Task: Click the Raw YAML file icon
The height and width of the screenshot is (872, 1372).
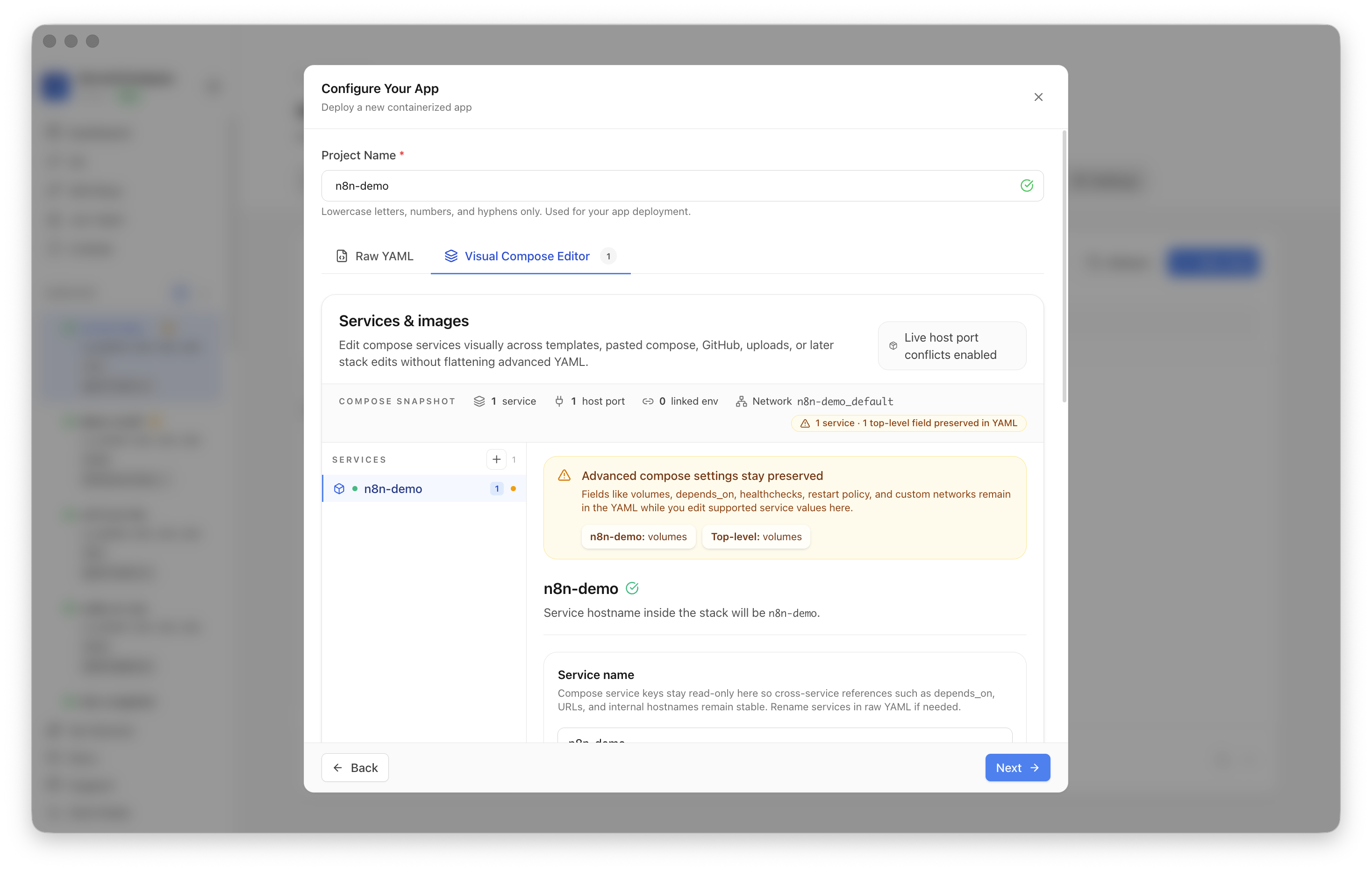Action: [x=342, y=257]
